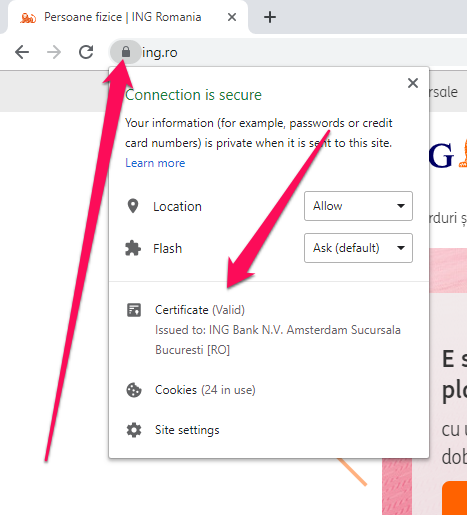This screenshot has width=467, height=515.
Task: Open Certificate (Valid) details
Action: [x=200, y=310]
